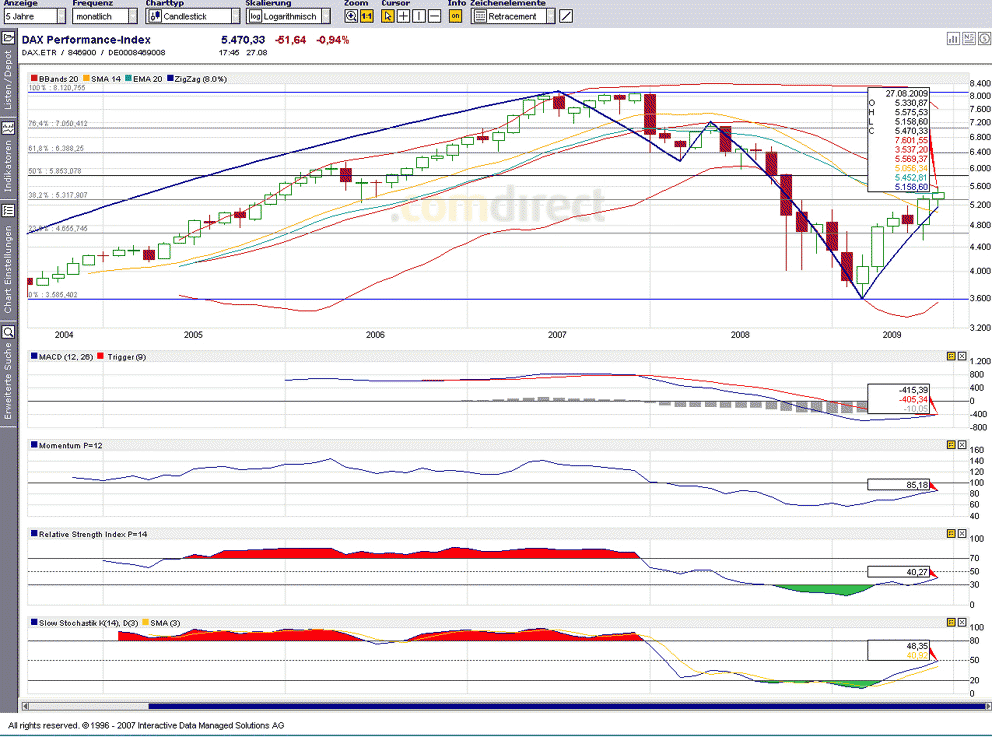Open the Anzeige time range dropdown
Screen dimensions: 992x737
(35, 16)
